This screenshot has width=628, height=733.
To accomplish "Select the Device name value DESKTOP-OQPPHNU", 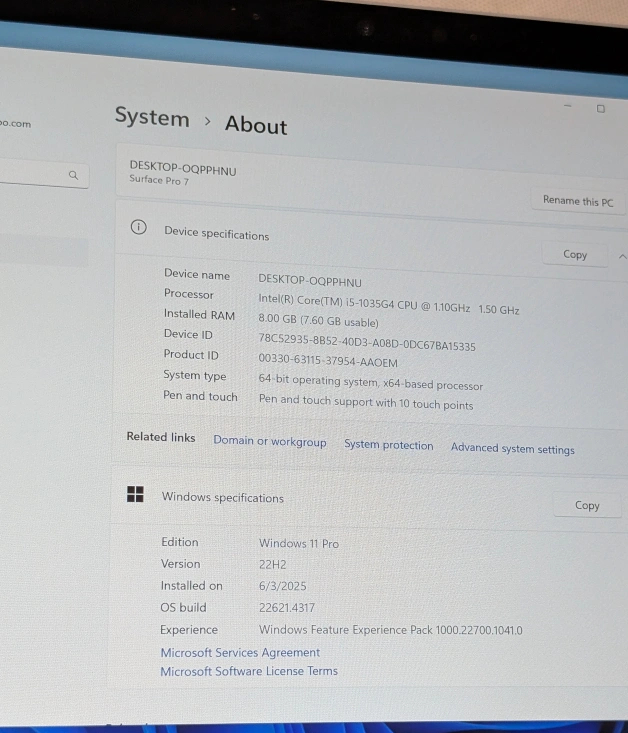I will (x=310, y=280).
